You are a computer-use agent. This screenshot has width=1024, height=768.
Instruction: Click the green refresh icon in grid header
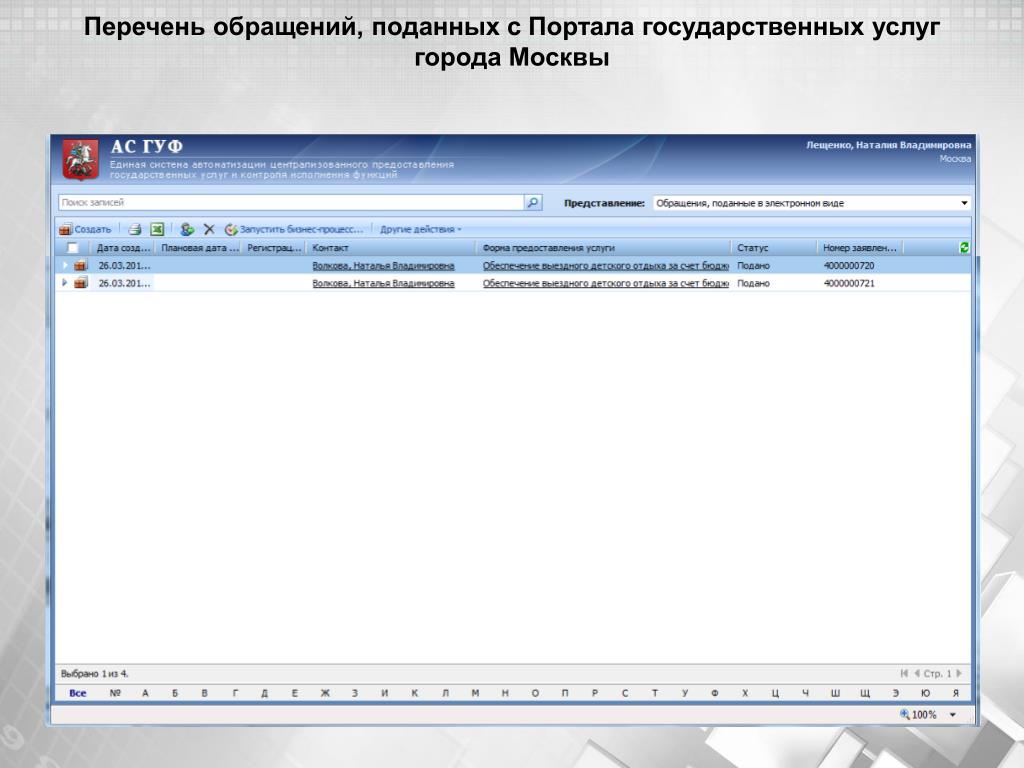pos(964,248)
